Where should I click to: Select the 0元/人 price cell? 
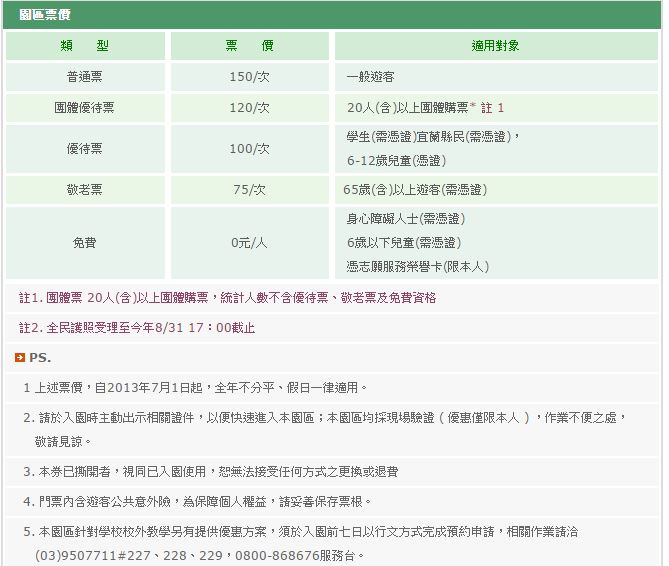coord(249,242)
